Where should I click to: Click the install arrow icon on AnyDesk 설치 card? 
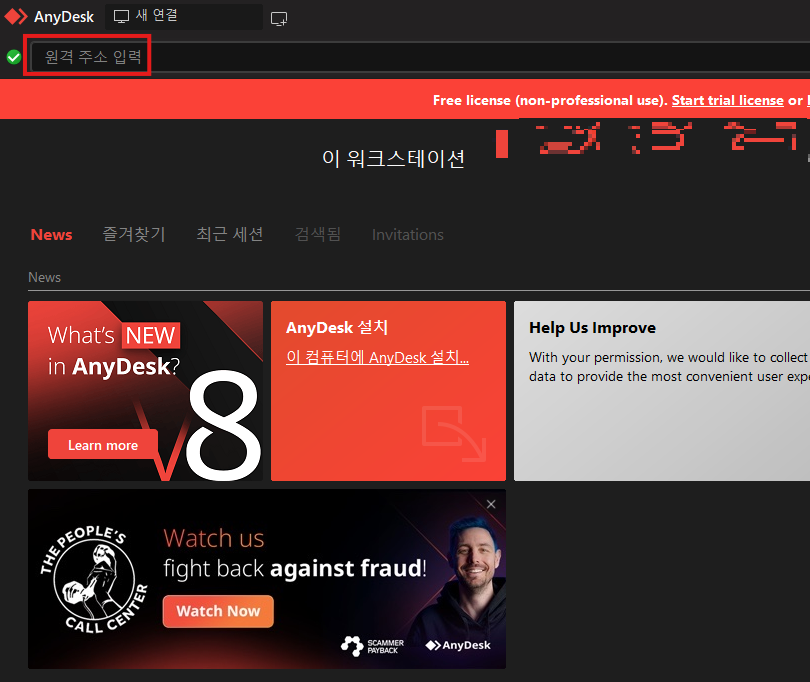click(454, 434)
